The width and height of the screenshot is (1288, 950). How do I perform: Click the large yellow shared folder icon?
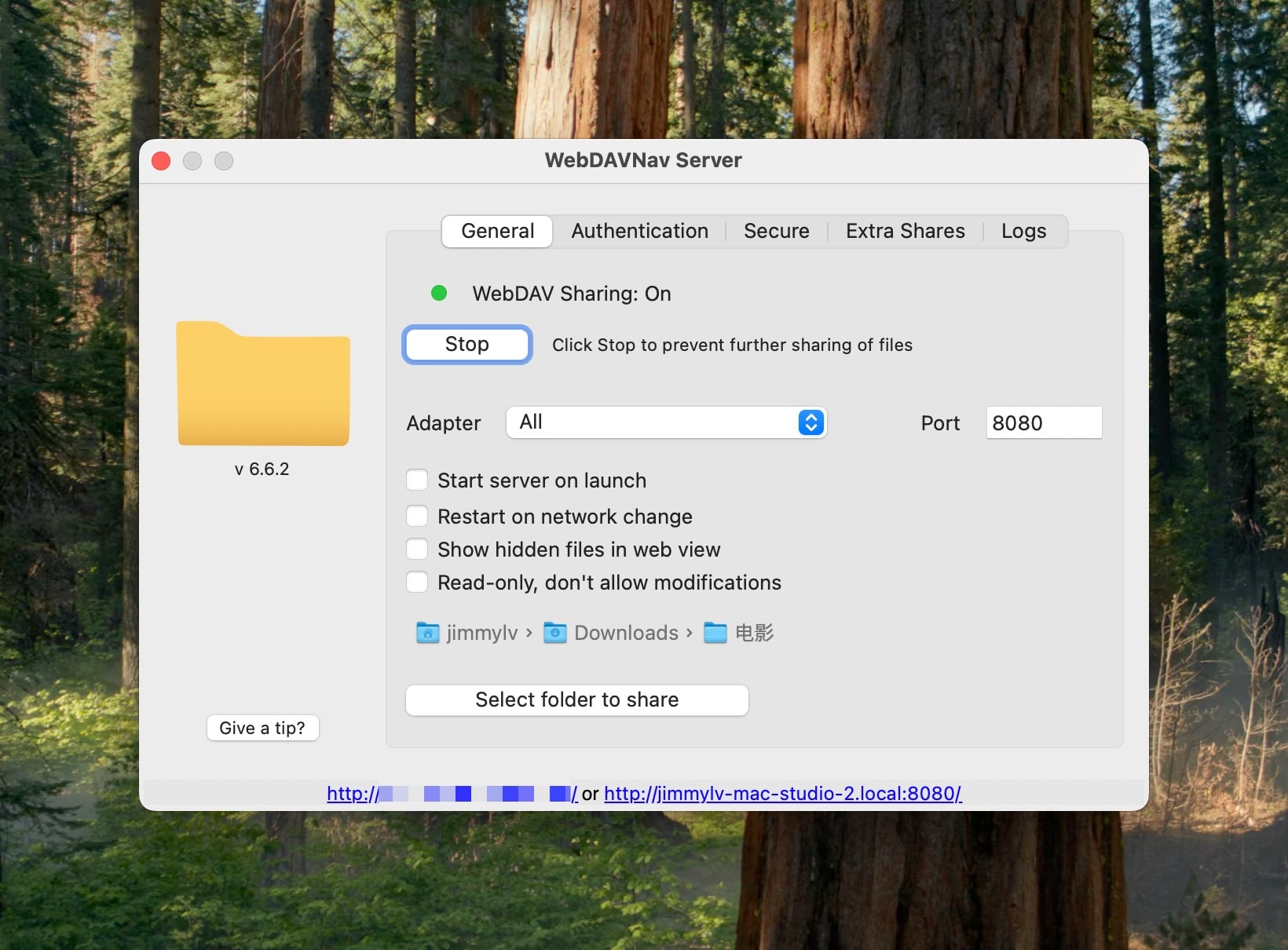[x=263, y=383]
